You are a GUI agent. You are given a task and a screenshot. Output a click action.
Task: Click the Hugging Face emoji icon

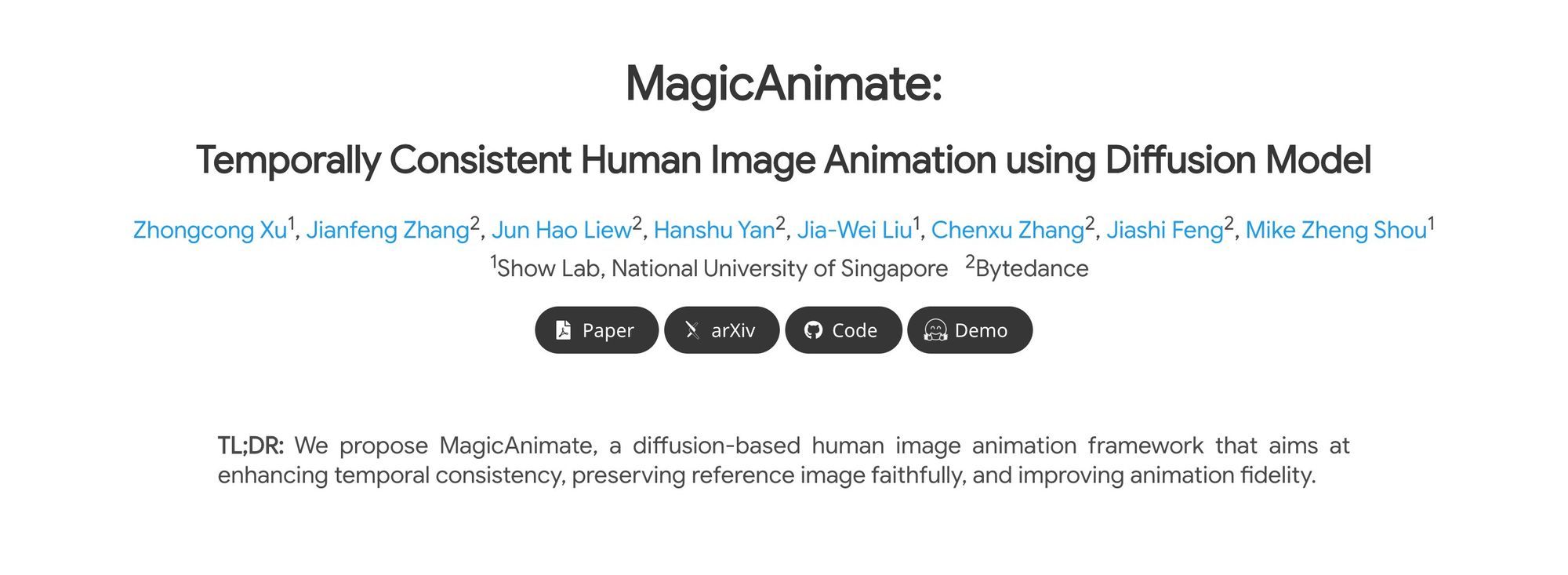[935, 330]
